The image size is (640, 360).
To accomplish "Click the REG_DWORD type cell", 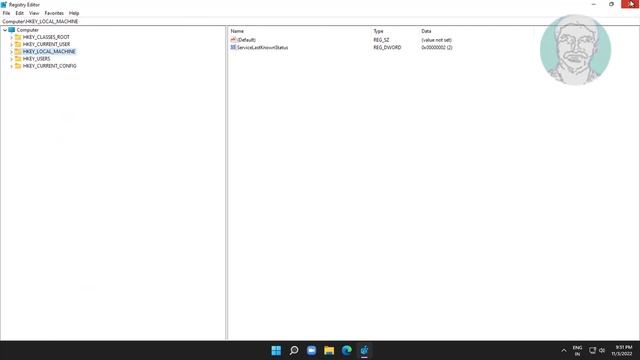I will (387, 47).
